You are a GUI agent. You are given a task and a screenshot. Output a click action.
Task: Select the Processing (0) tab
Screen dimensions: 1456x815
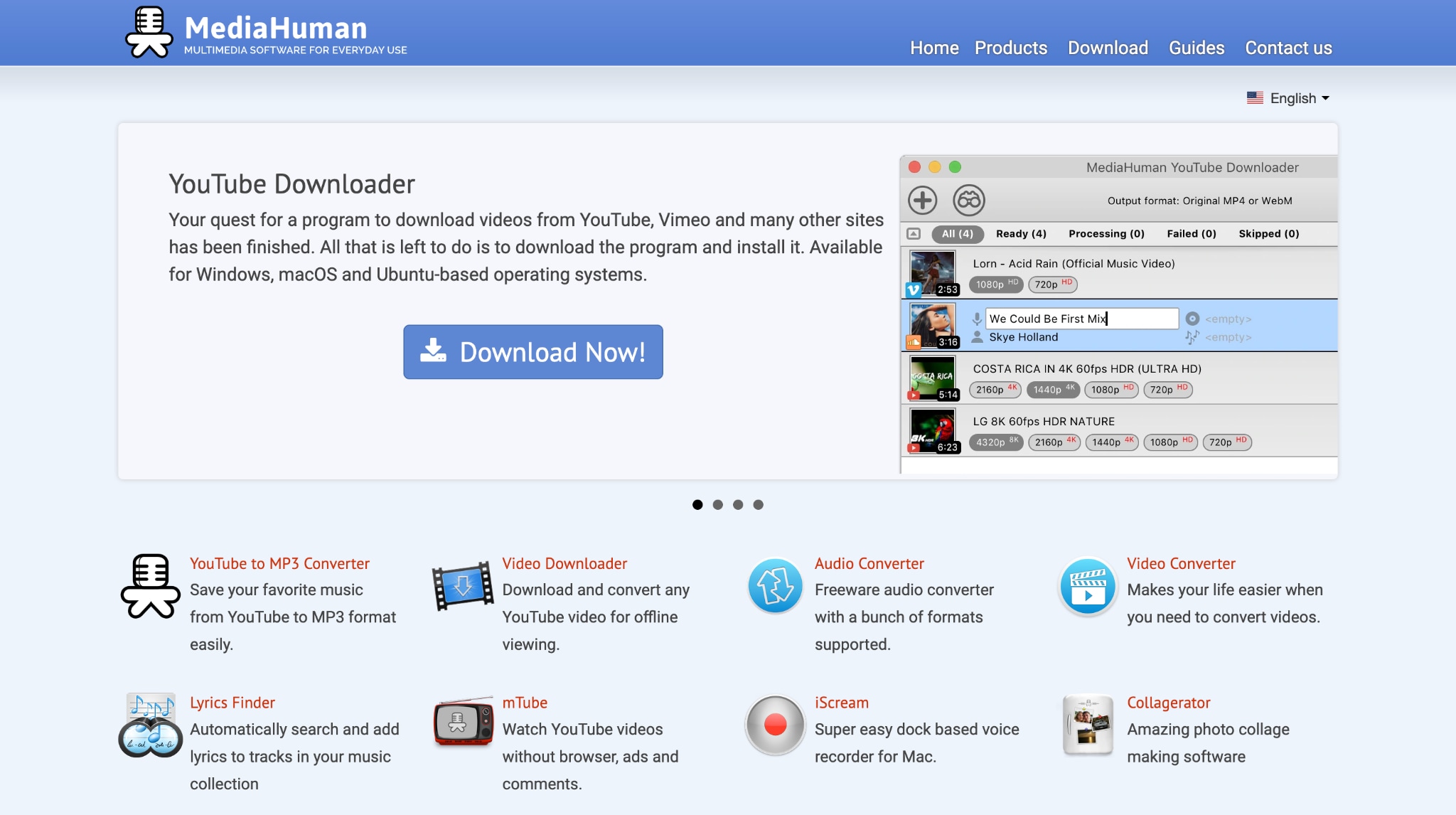(x=1106, y=233)
